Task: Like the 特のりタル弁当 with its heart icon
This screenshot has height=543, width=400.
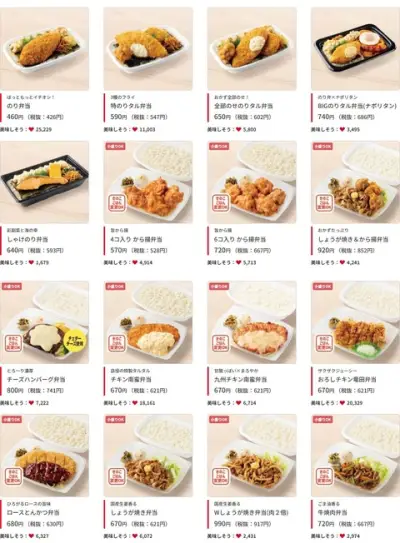Action: tap(135, 130)
